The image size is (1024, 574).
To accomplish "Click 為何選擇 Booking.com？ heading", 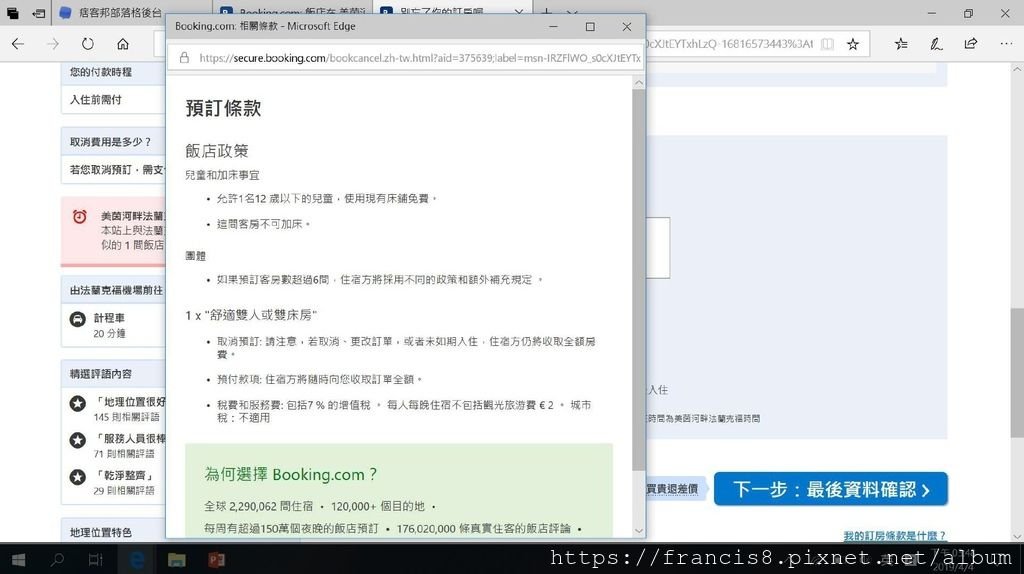I will pos(291,474).
